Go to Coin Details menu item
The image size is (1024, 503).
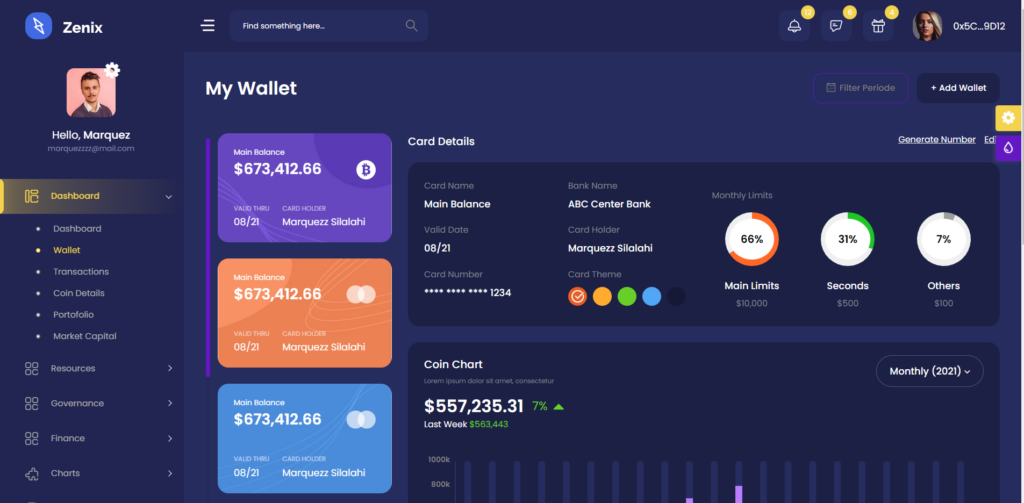point(79,293)
